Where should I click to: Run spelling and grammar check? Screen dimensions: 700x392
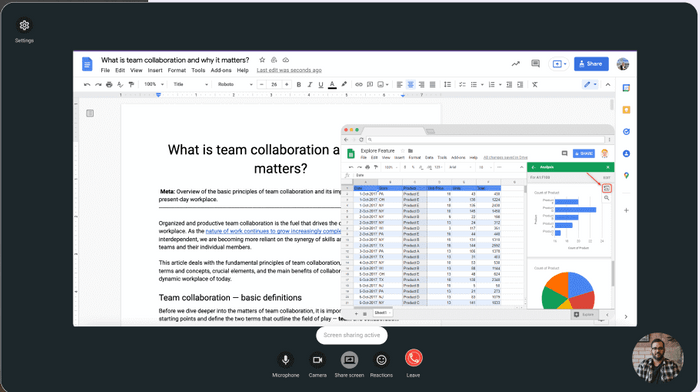120,84
